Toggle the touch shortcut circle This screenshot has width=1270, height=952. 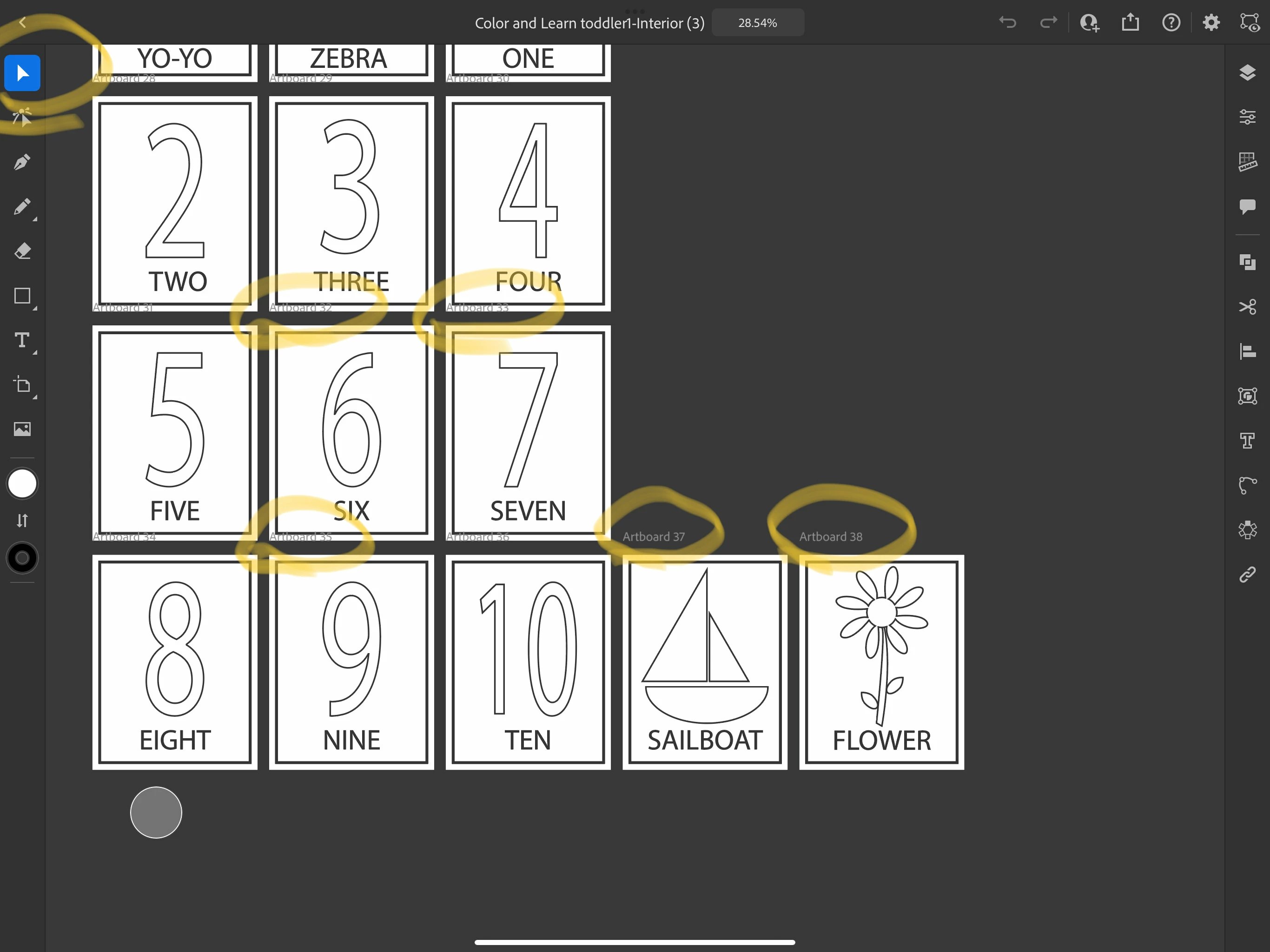click(156, 812)
